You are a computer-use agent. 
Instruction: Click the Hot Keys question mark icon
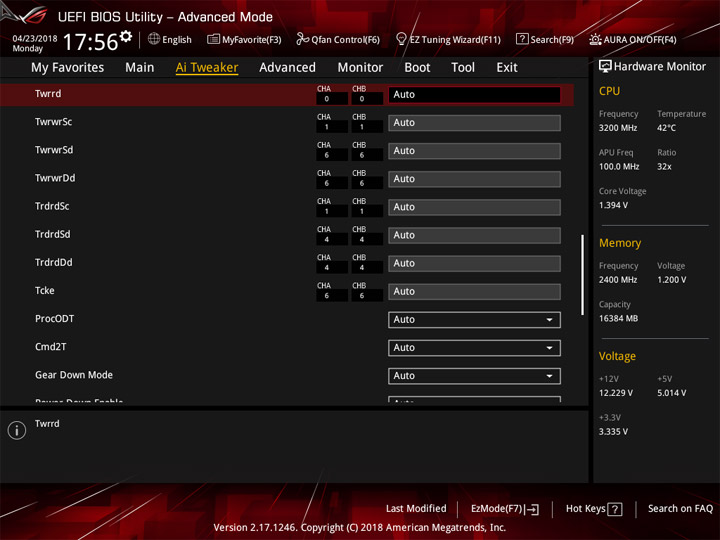(614, 509)
